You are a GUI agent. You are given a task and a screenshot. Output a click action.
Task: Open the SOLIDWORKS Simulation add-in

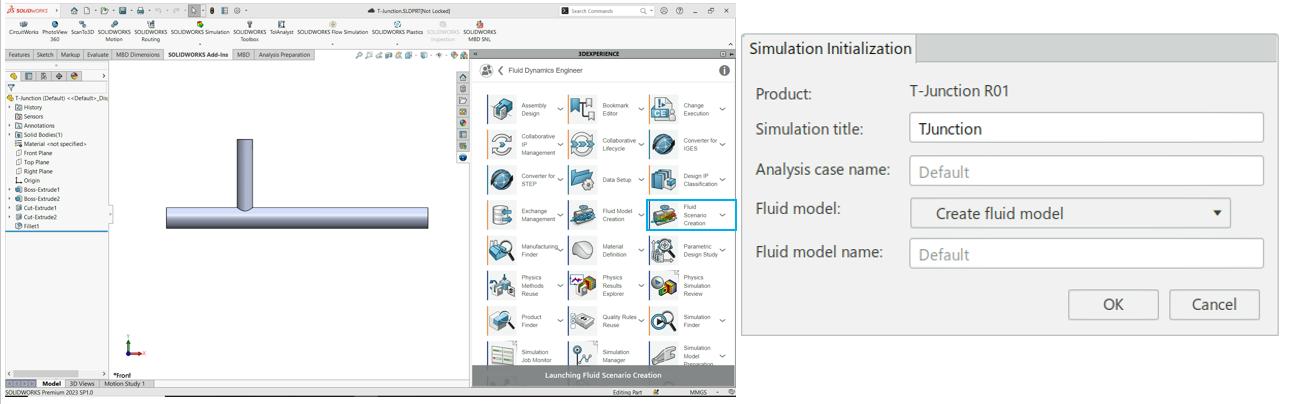tap(200, 27)
